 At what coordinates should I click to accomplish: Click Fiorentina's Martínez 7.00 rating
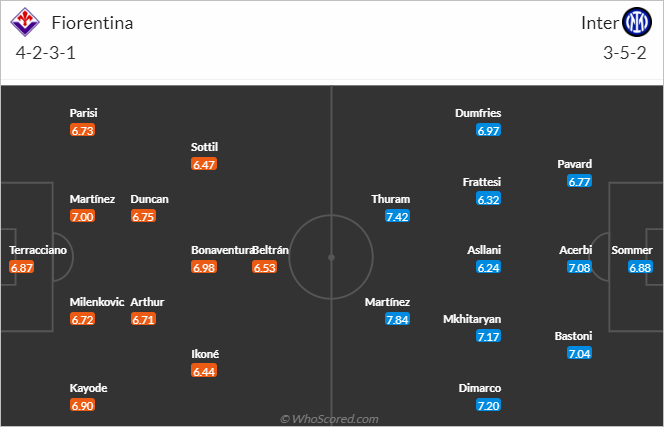point(82,216)
